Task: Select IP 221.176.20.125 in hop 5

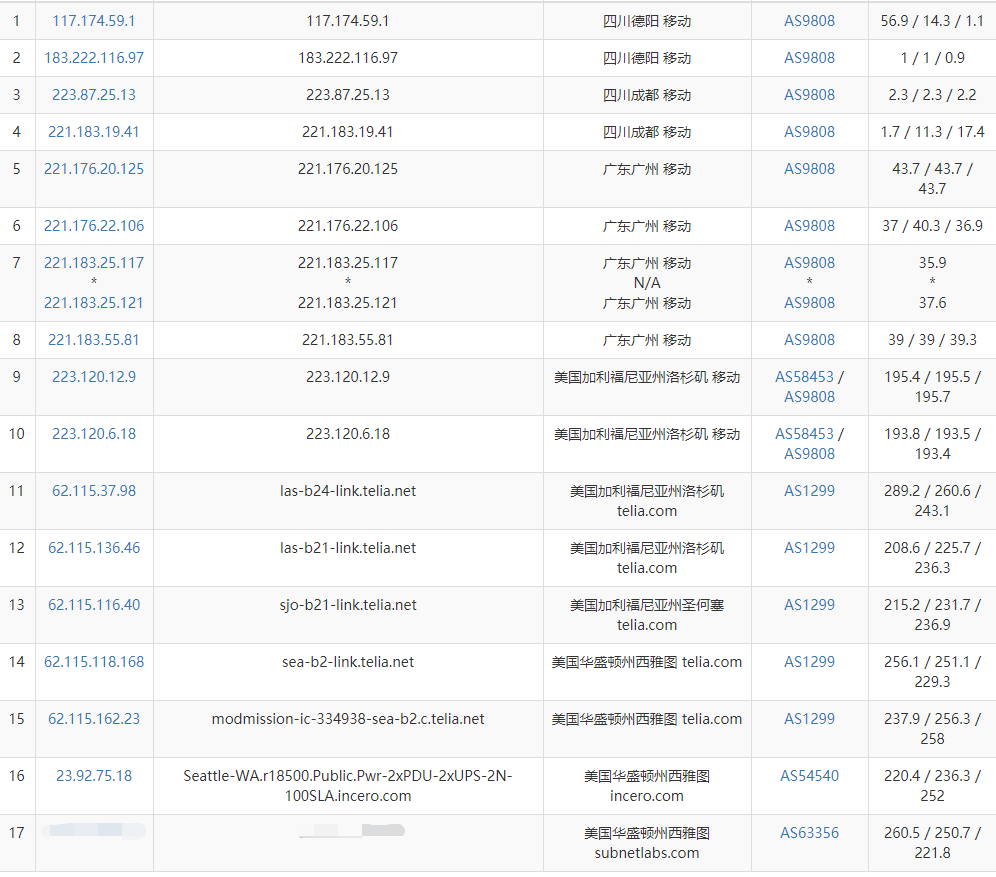Action: click(93, 169)
